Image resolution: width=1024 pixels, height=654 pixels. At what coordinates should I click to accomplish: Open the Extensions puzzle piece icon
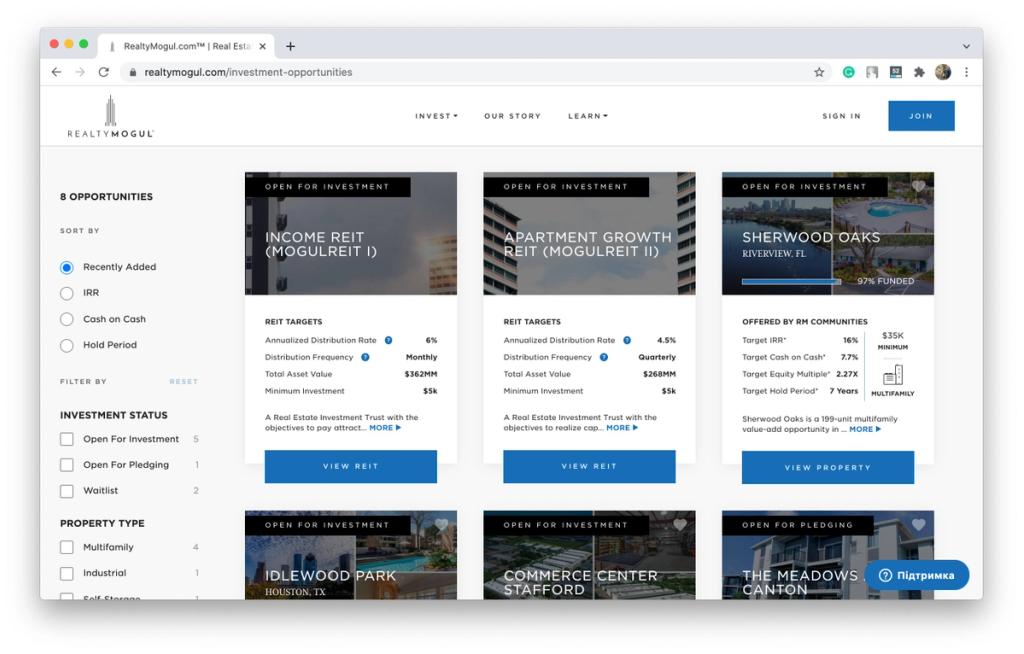tap(919, 72)
